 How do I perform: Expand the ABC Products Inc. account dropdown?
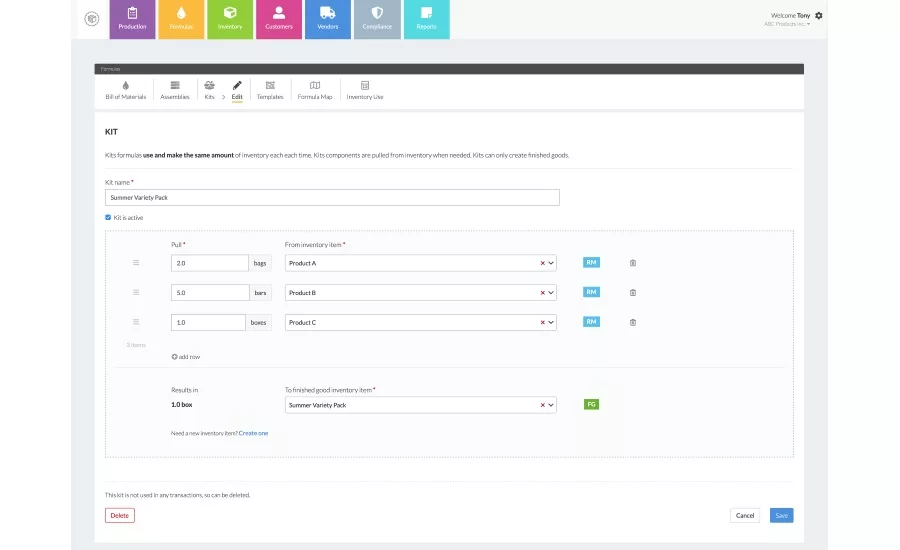click(x=787, y=24)
